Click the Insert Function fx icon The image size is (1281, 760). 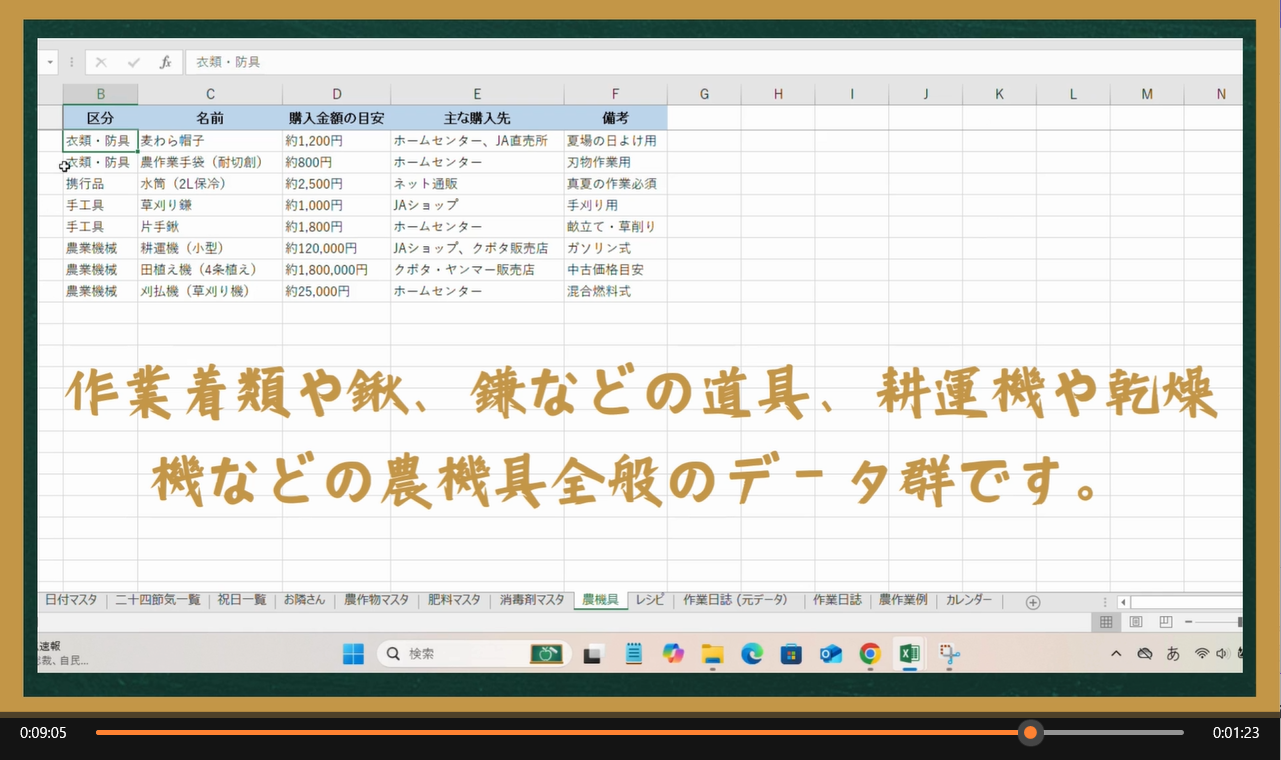click(x=166, y=62)
